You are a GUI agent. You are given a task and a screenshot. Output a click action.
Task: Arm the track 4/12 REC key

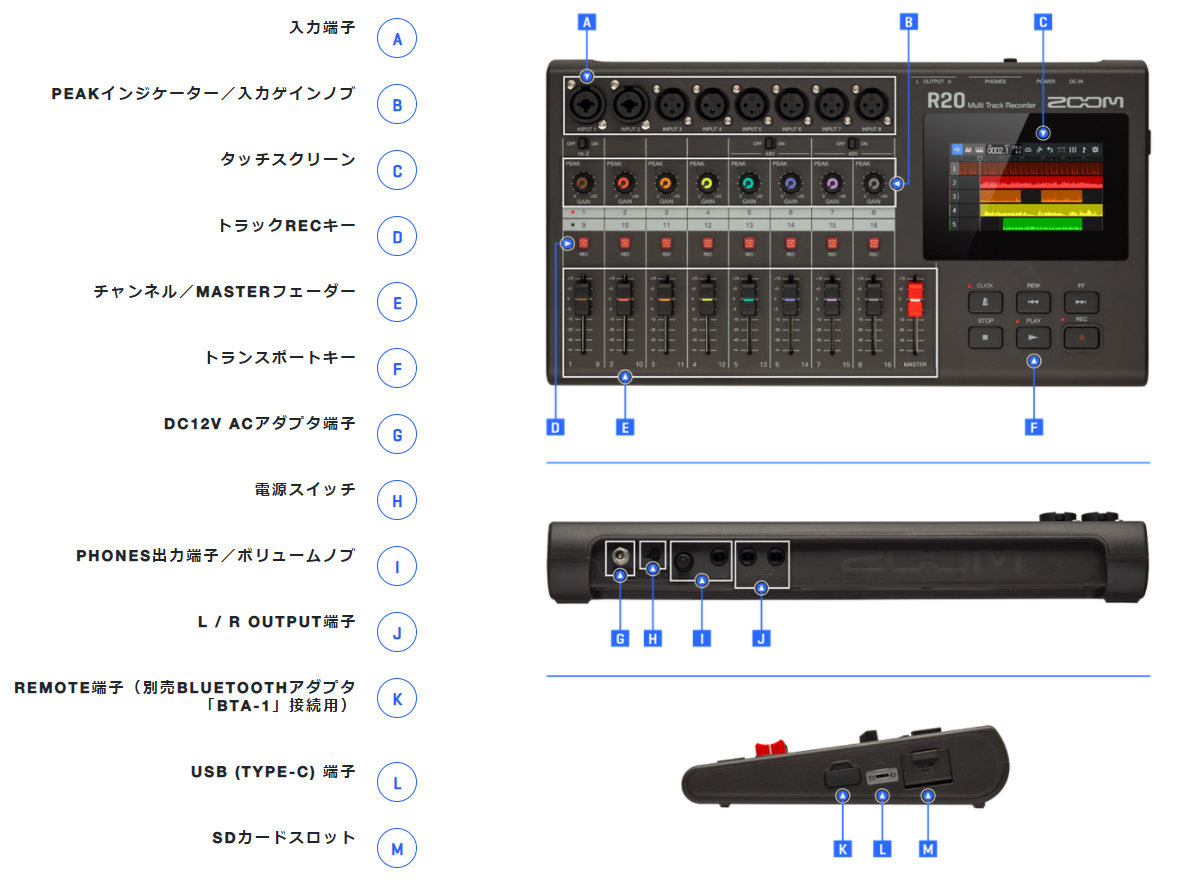coord(708,243)
